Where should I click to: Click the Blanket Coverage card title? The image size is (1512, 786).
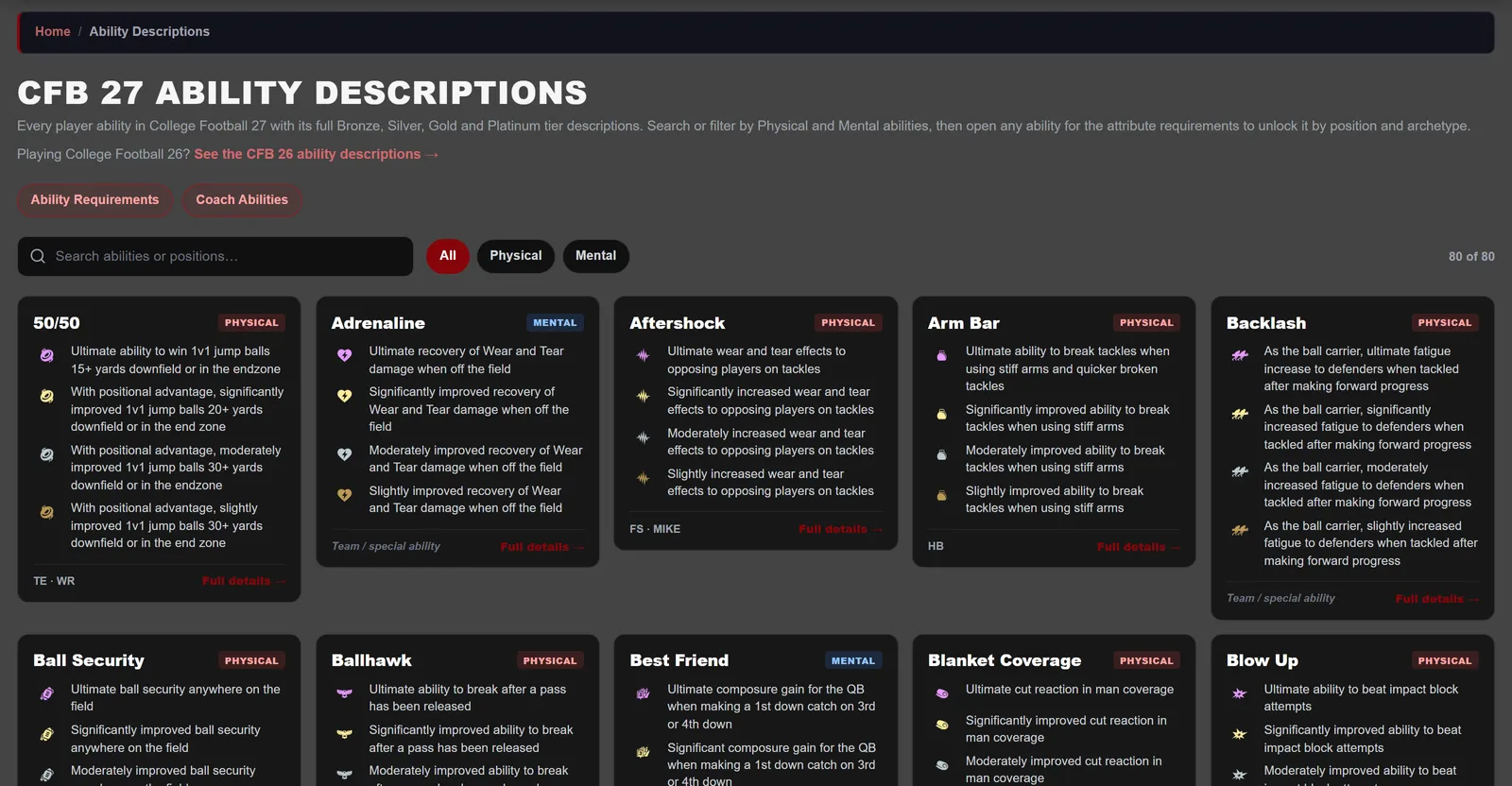[1005, 660]
